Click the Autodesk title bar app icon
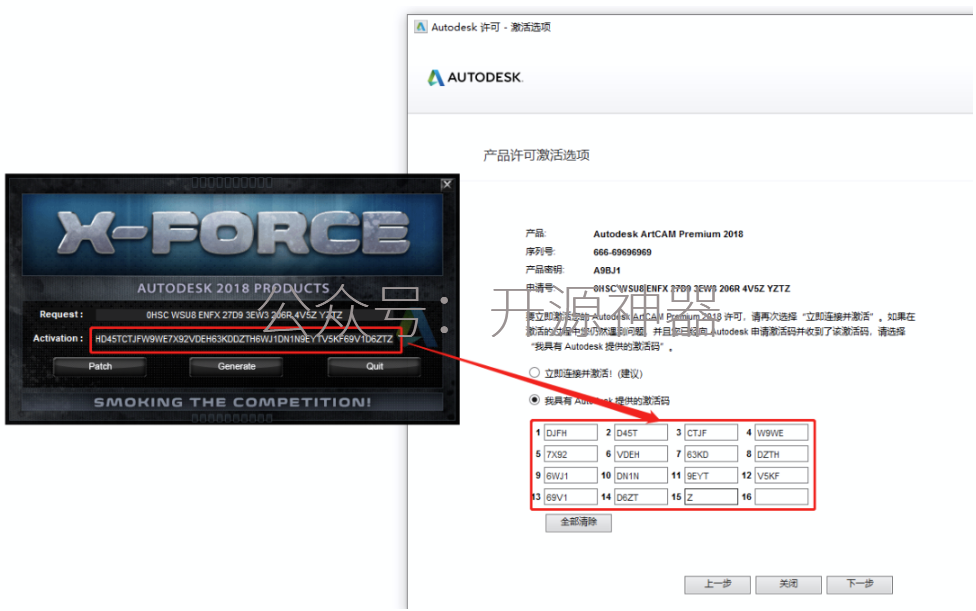The image size is (976, 611). pyautogui.click(x=421, y=27)
